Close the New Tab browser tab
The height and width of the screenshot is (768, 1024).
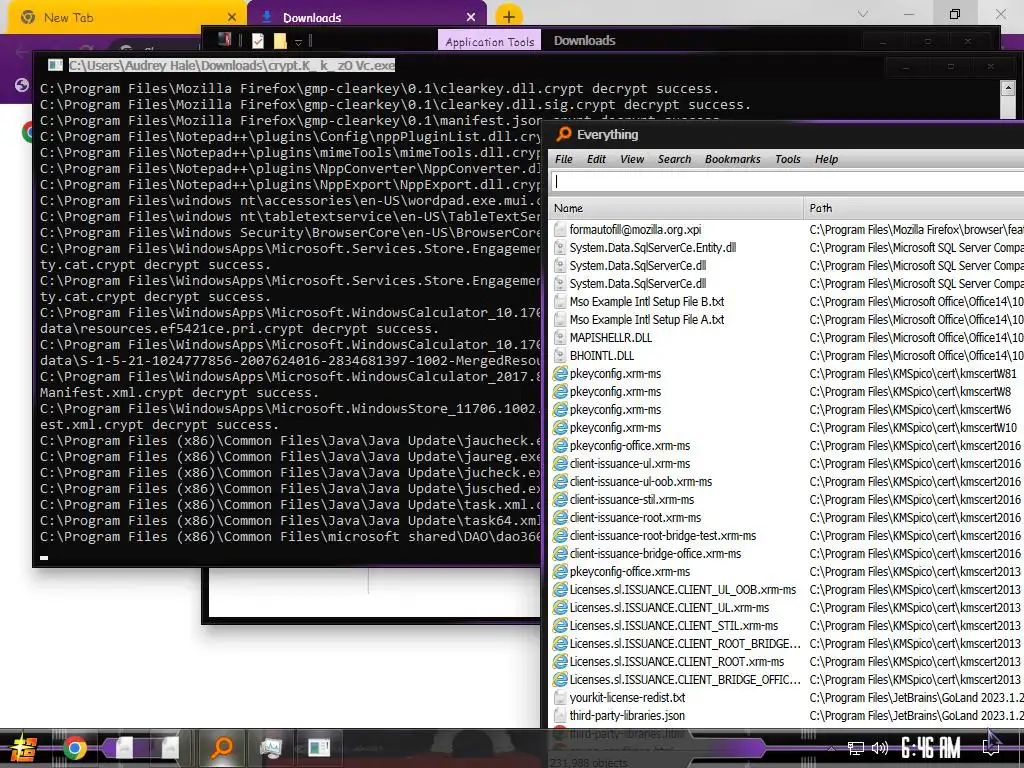(x=232, y=17)
